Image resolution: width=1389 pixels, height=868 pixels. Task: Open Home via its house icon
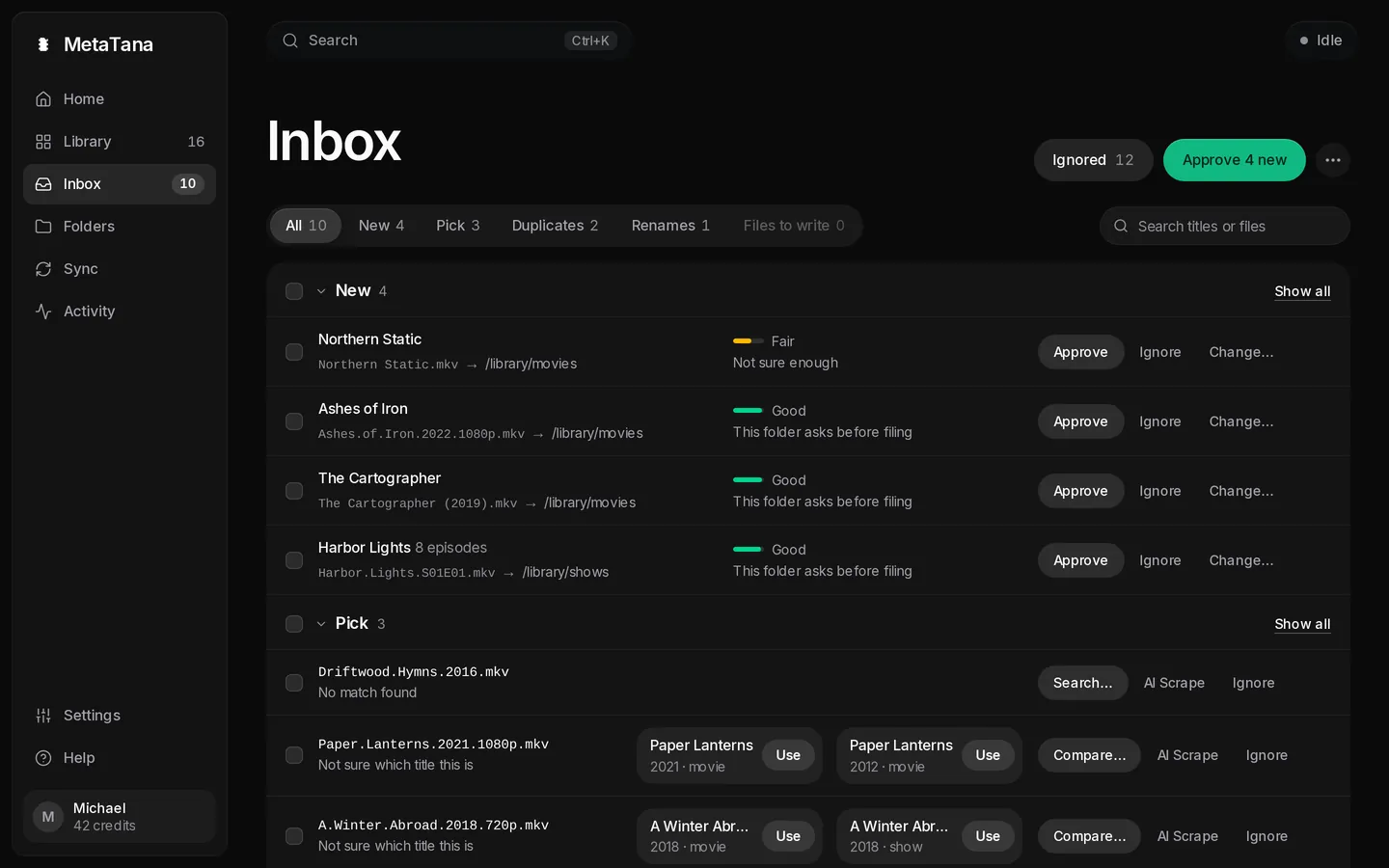[43, 99]
